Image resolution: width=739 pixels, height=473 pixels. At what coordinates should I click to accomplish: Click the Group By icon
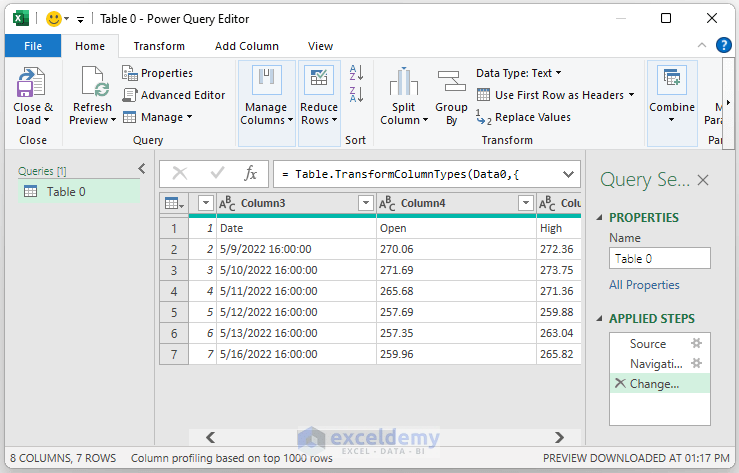click(x=451, y=81)
